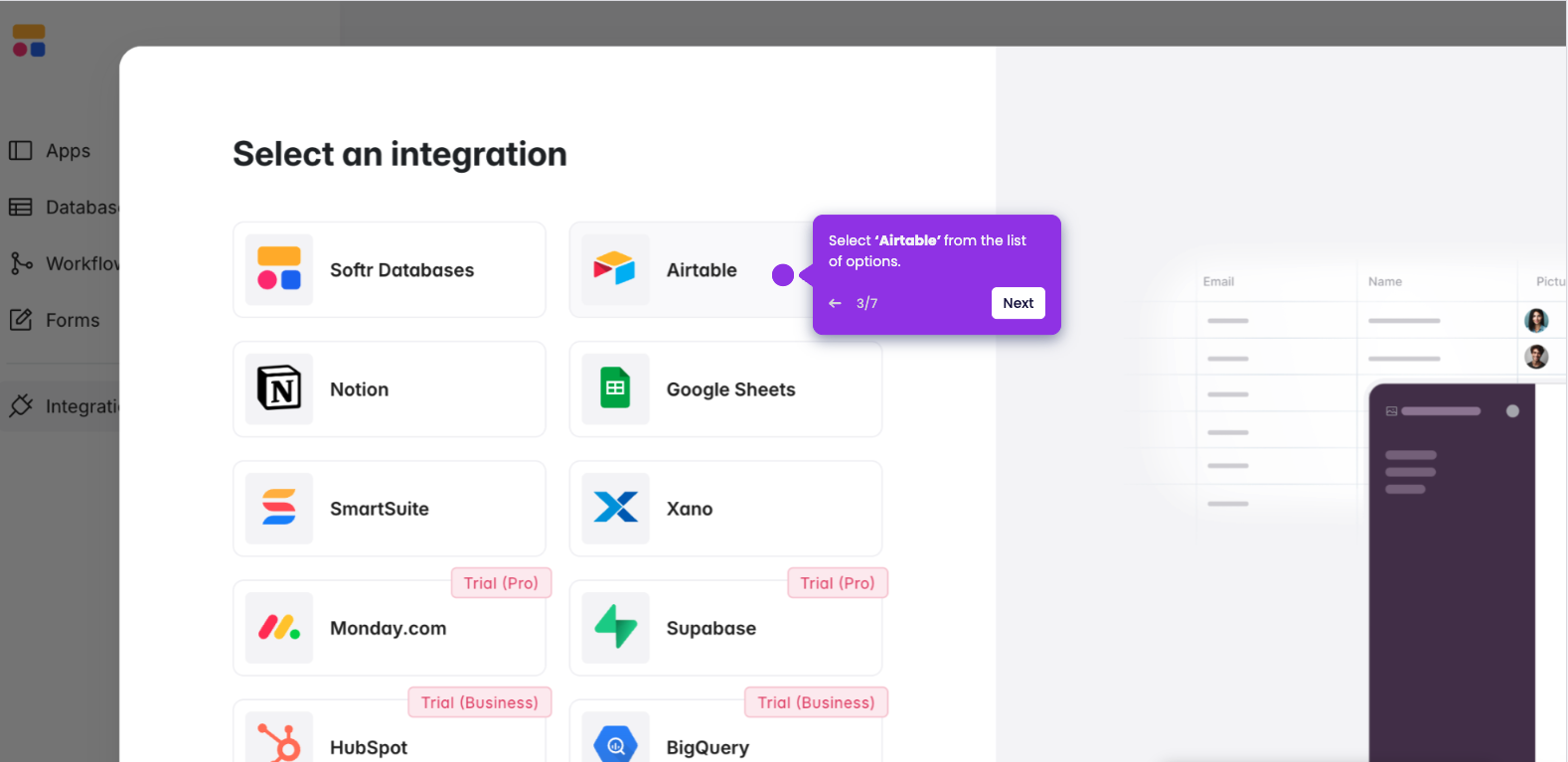Click the Monday.com logo icon
1568x762 pixels.
(x=279, y=628)
